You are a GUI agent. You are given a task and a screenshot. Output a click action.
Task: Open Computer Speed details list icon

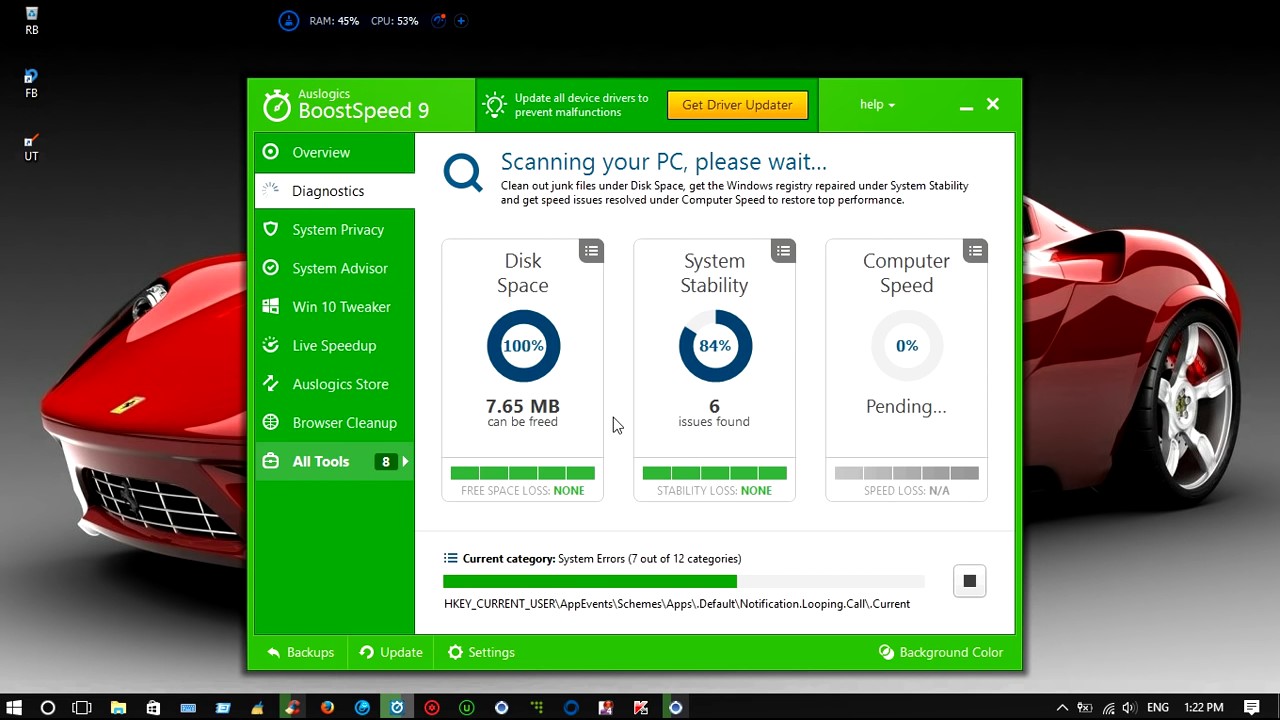(x=975, y=251)
